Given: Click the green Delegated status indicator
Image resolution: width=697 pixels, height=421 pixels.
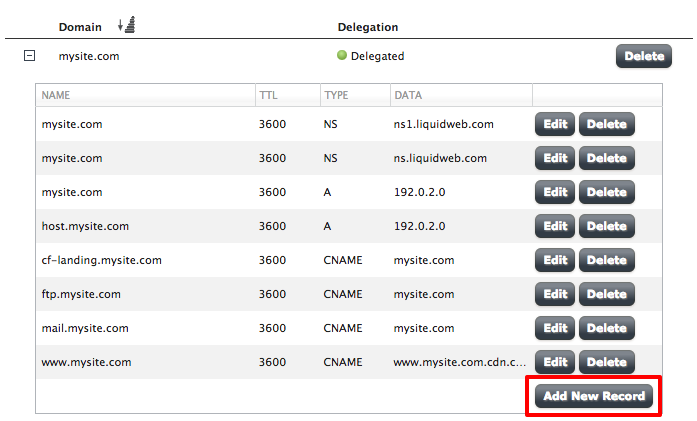Looking at the screenshot, I should click(x=342, y=56).
